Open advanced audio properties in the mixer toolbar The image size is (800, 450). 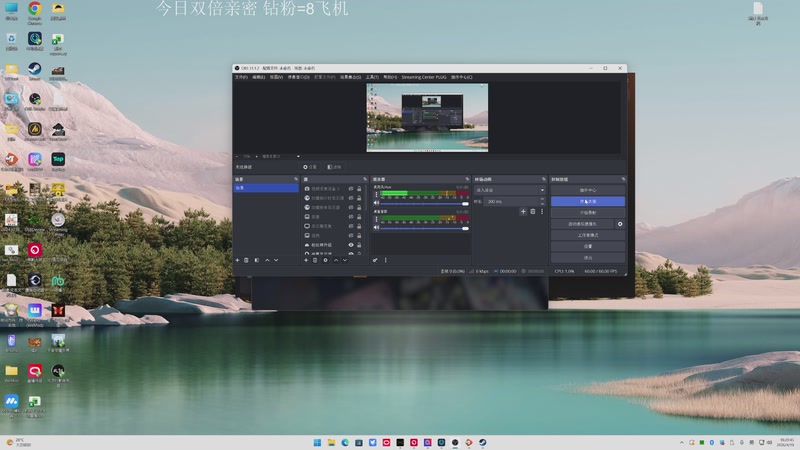click(375, 260)
